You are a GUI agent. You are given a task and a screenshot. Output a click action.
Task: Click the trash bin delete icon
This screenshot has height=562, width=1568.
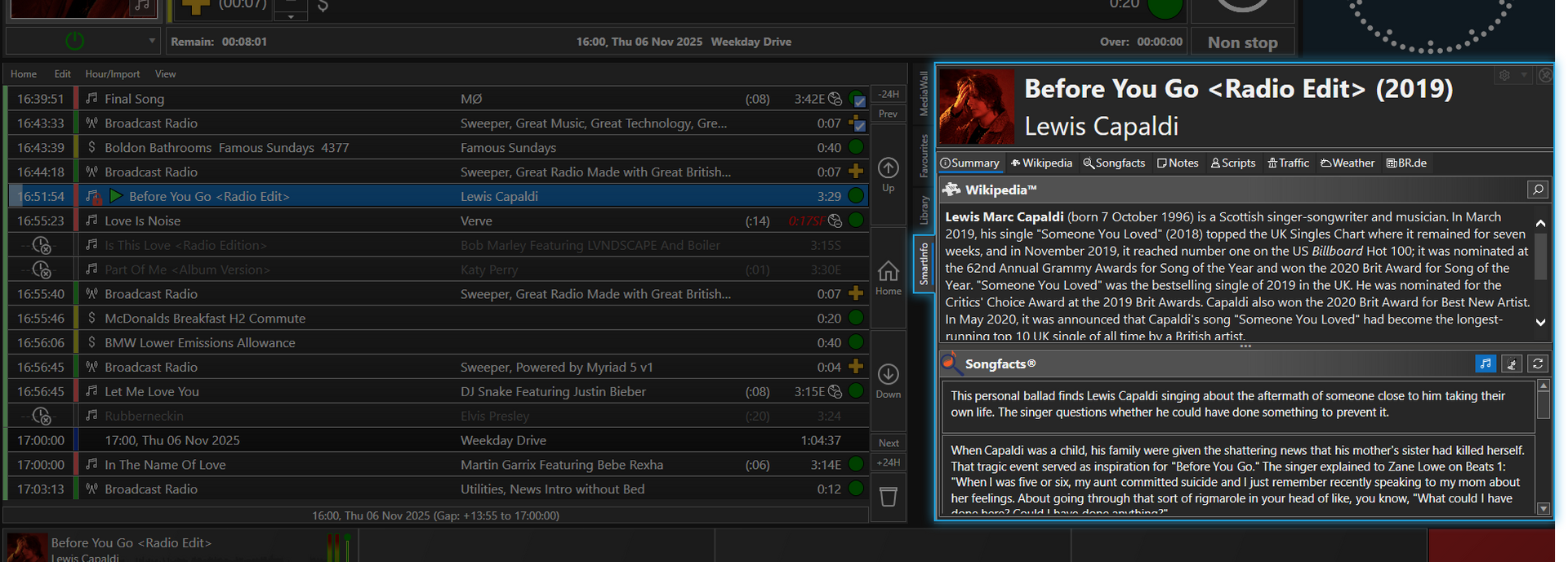coord(889,496)
